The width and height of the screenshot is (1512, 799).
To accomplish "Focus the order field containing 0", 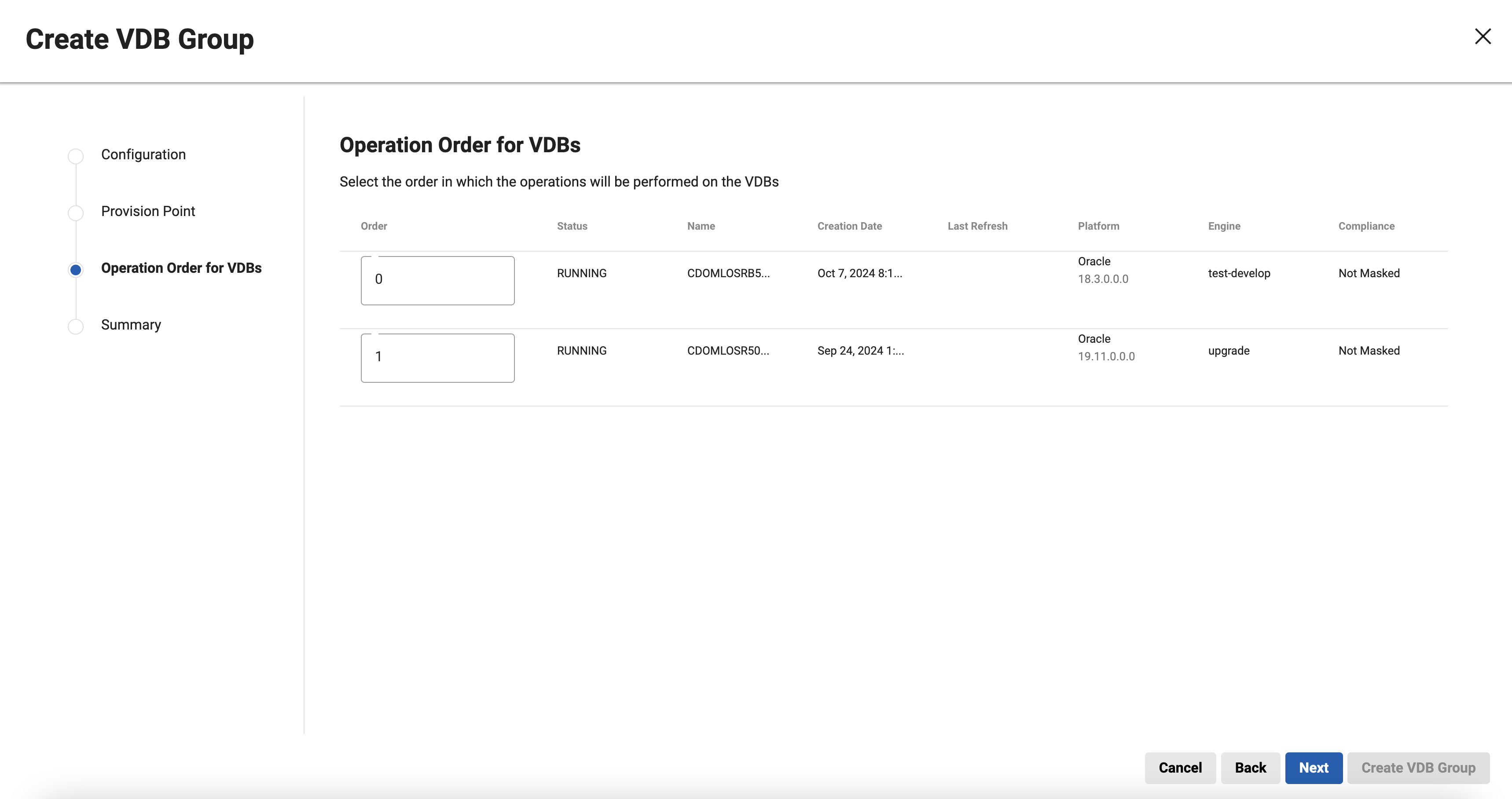I will pyautogui.click(x=437, y=280).
